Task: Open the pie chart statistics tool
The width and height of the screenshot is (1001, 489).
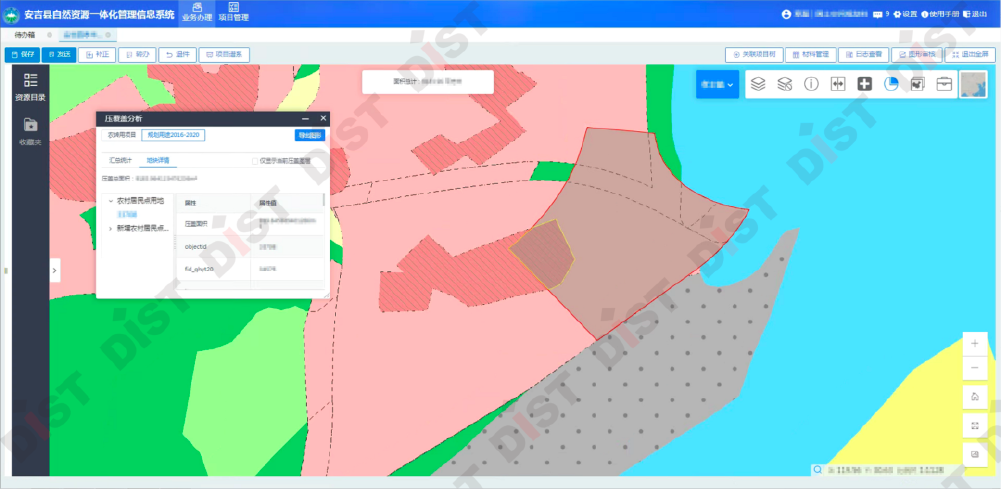Action: 891,85
